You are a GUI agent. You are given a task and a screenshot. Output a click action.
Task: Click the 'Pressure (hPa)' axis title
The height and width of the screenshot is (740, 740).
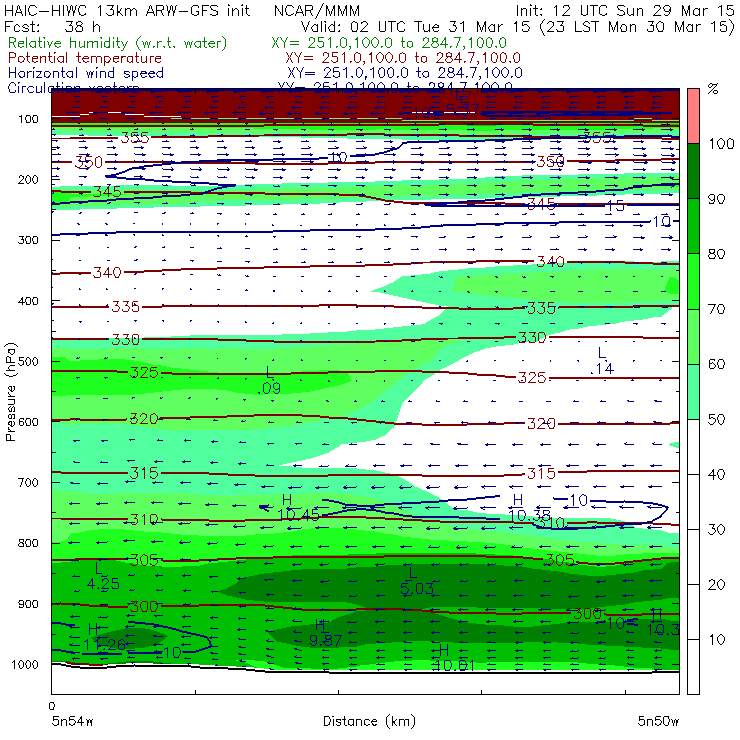pyautogui.click(x=10, y=392)
